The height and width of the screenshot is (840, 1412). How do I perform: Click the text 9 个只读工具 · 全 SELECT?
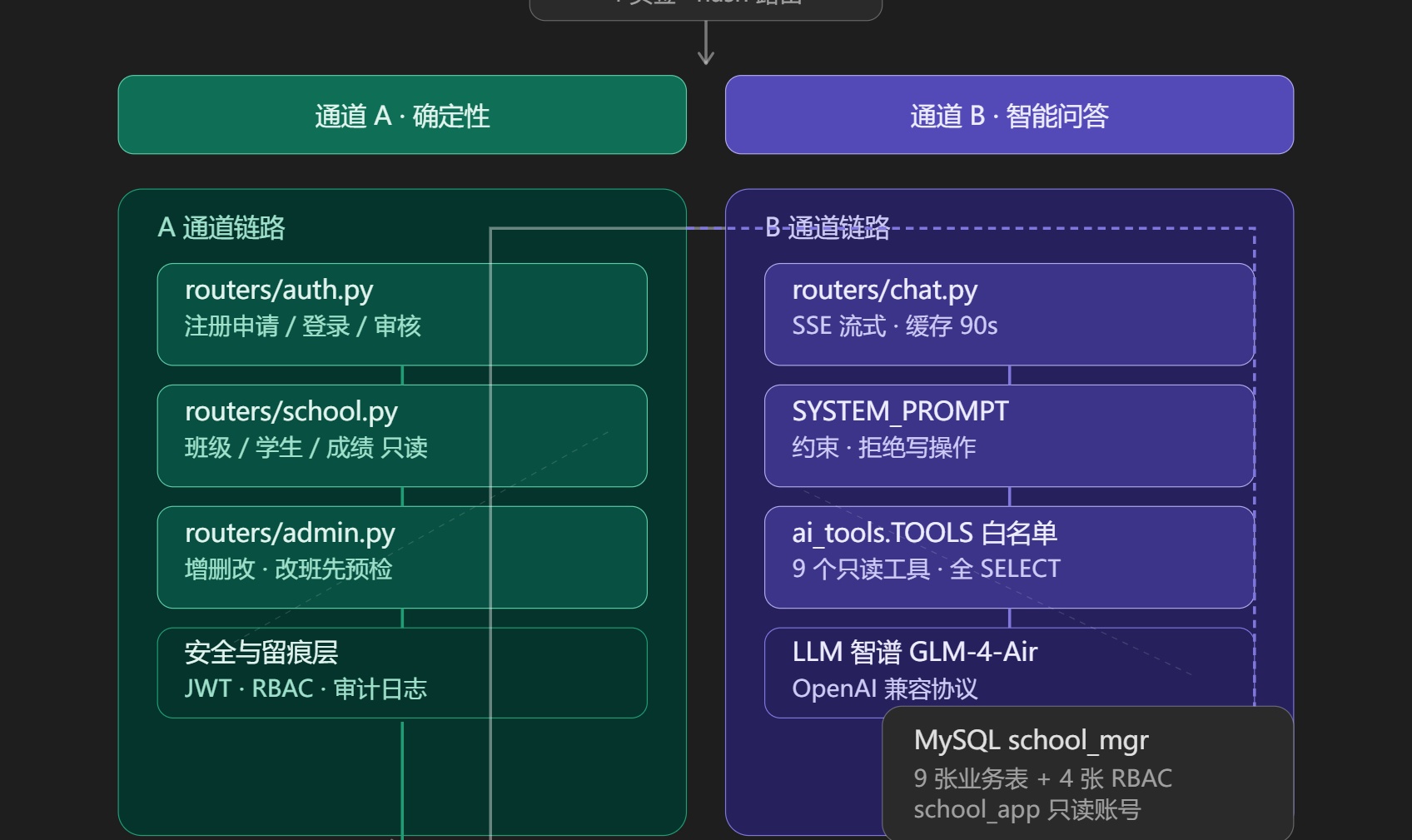point(927,569)
